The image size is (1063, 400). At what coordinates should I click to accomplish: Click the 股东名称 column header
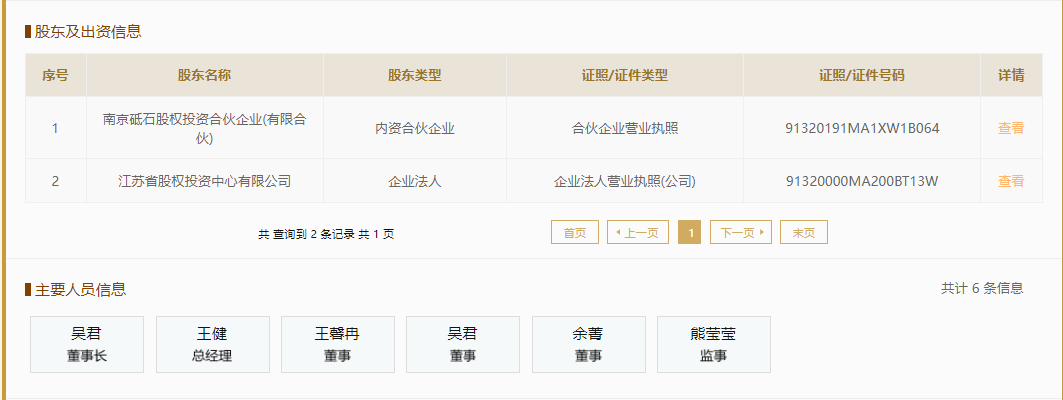[205, 75]
